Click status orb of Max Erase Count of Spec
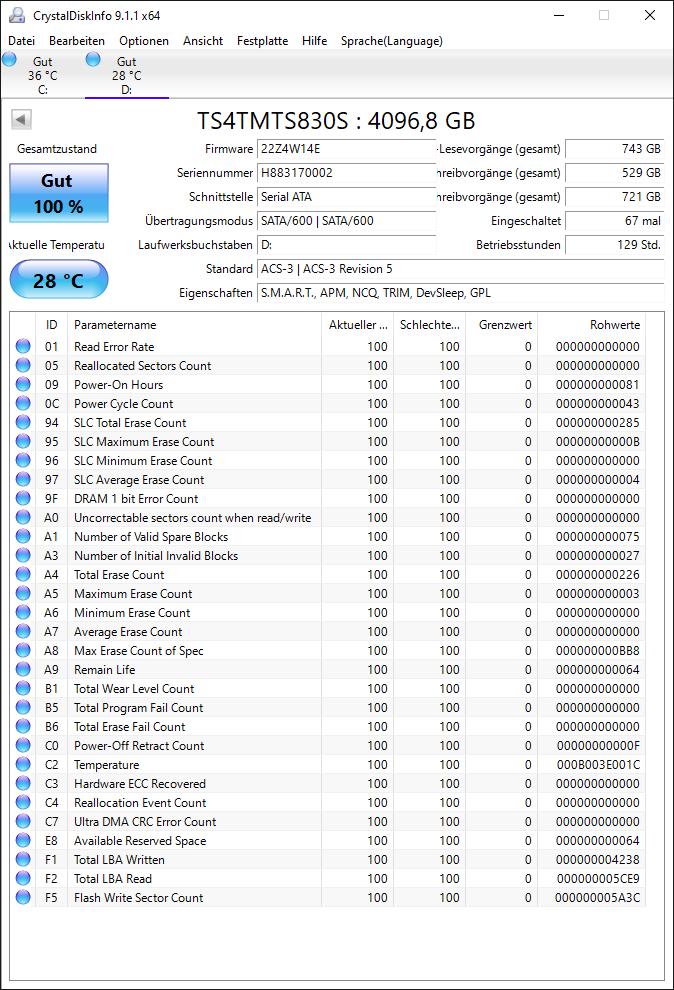Viewport: 674px width, 990px height. 23,650
